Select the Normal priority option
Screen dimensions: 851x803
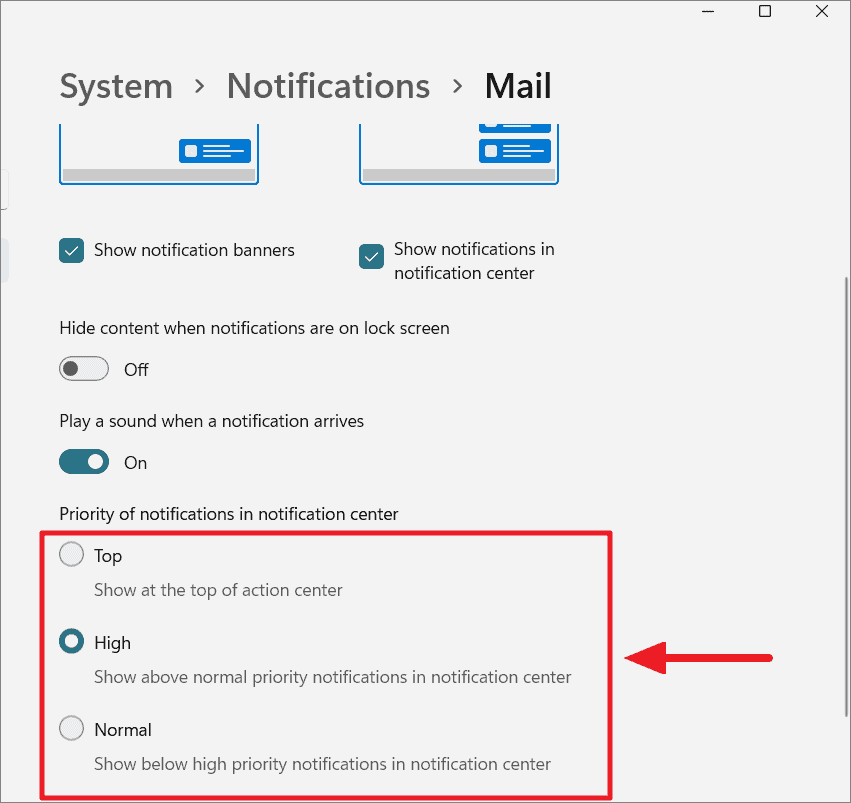point(71,728)
